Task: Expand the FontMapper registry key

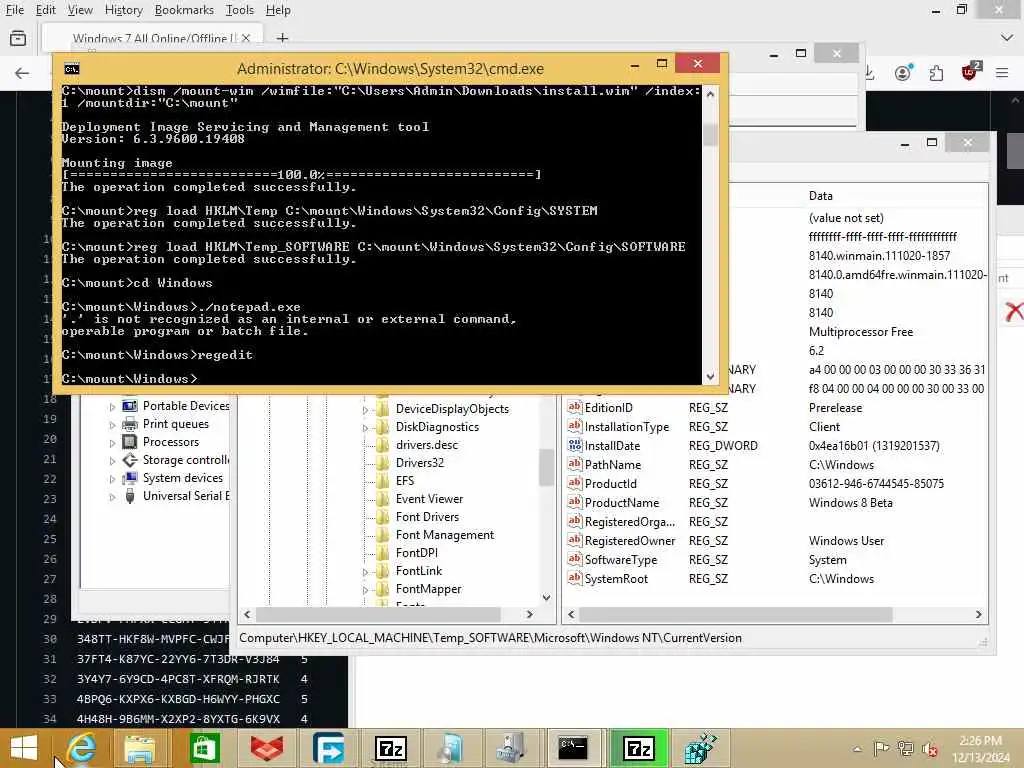Action: pos(365,590)
